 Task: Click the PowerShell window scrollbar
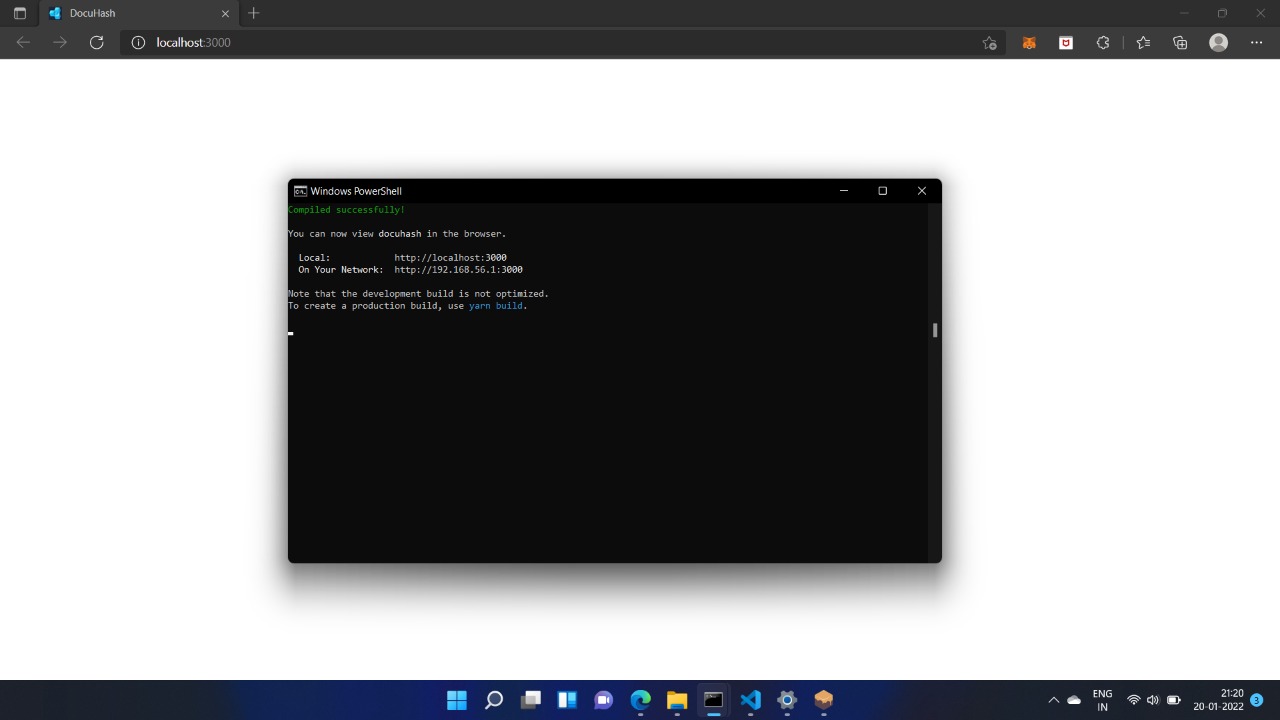click(933, 330)
